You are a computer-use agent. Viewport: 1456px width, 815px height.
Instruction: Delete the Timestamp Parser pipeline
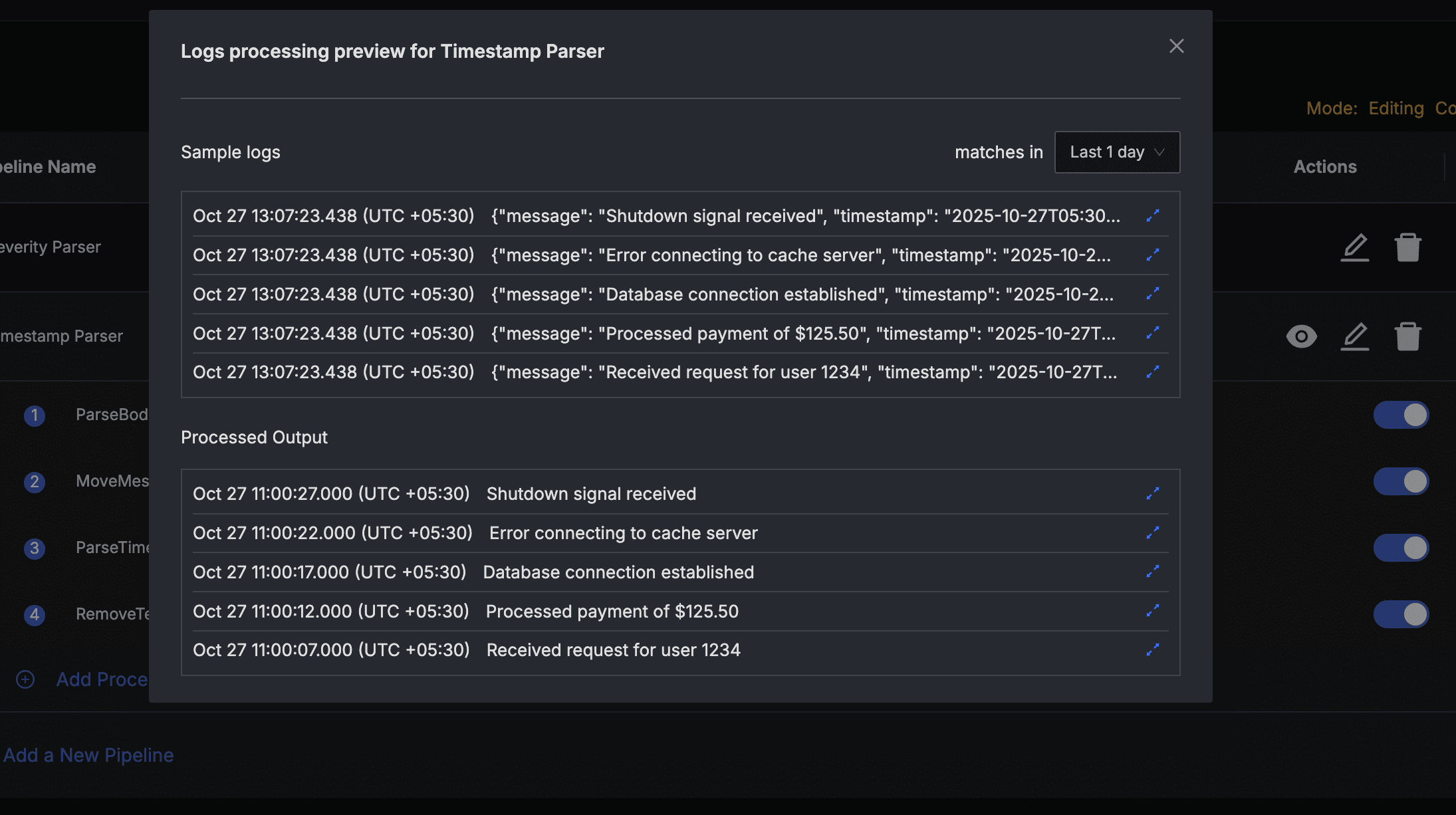1407,336
